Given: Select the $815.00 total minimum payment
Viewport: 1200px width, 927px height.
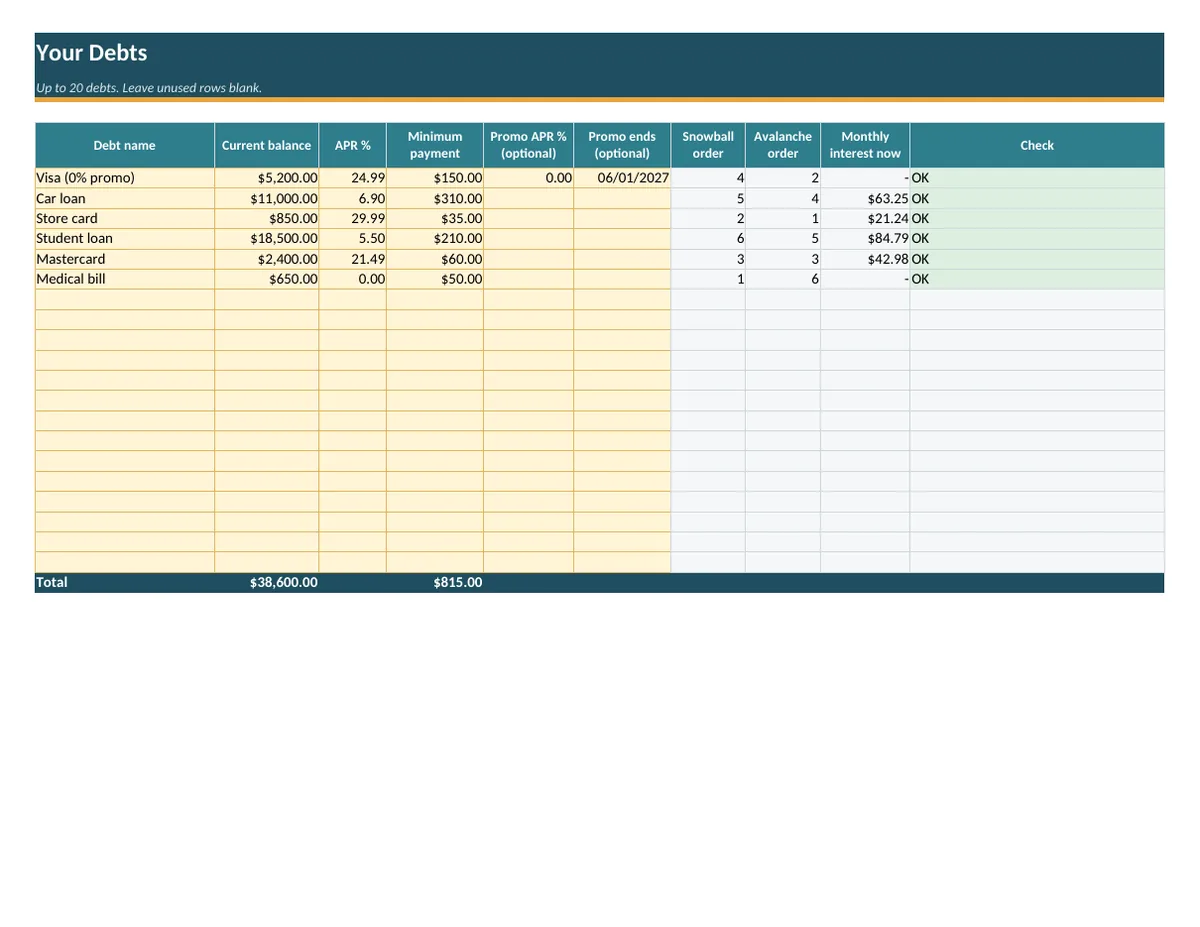Looking at the screenshot, I should point(435,582).
